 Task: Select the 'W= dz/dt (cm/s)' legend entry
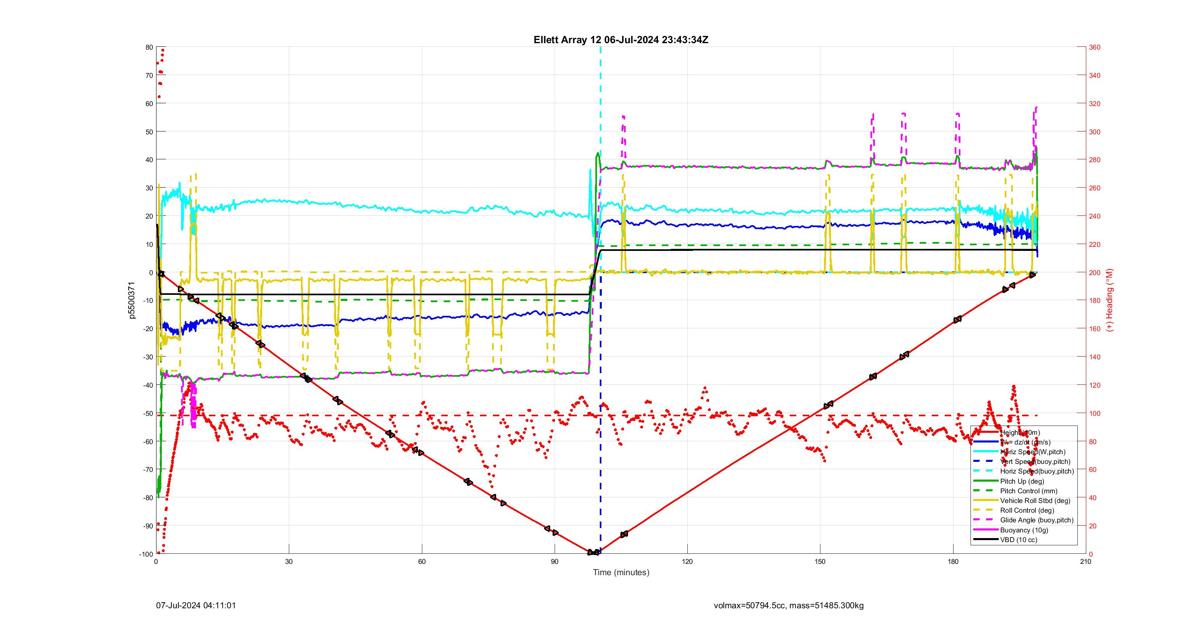(x=1026, y=442)
